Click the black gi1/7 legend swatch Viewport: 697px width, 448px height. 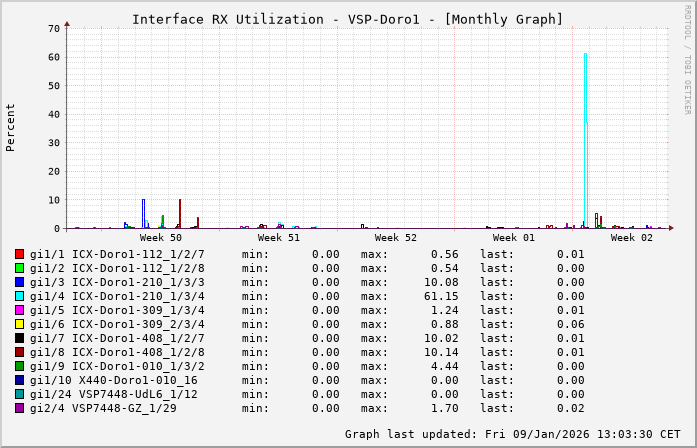20,338
